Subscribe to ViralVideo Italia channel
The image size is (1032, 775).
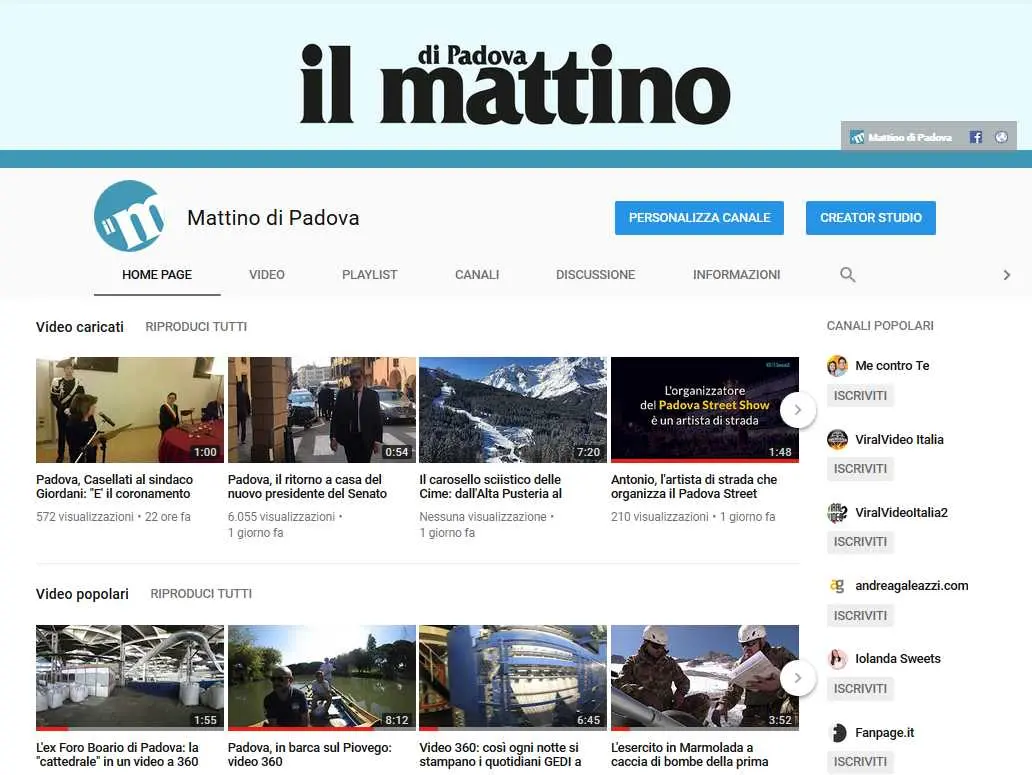click(x=860, y=468)
